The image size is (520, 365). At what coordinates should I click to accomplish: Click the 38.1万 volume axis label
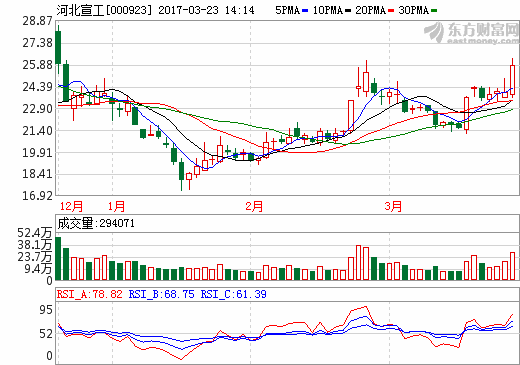point(35,245)
